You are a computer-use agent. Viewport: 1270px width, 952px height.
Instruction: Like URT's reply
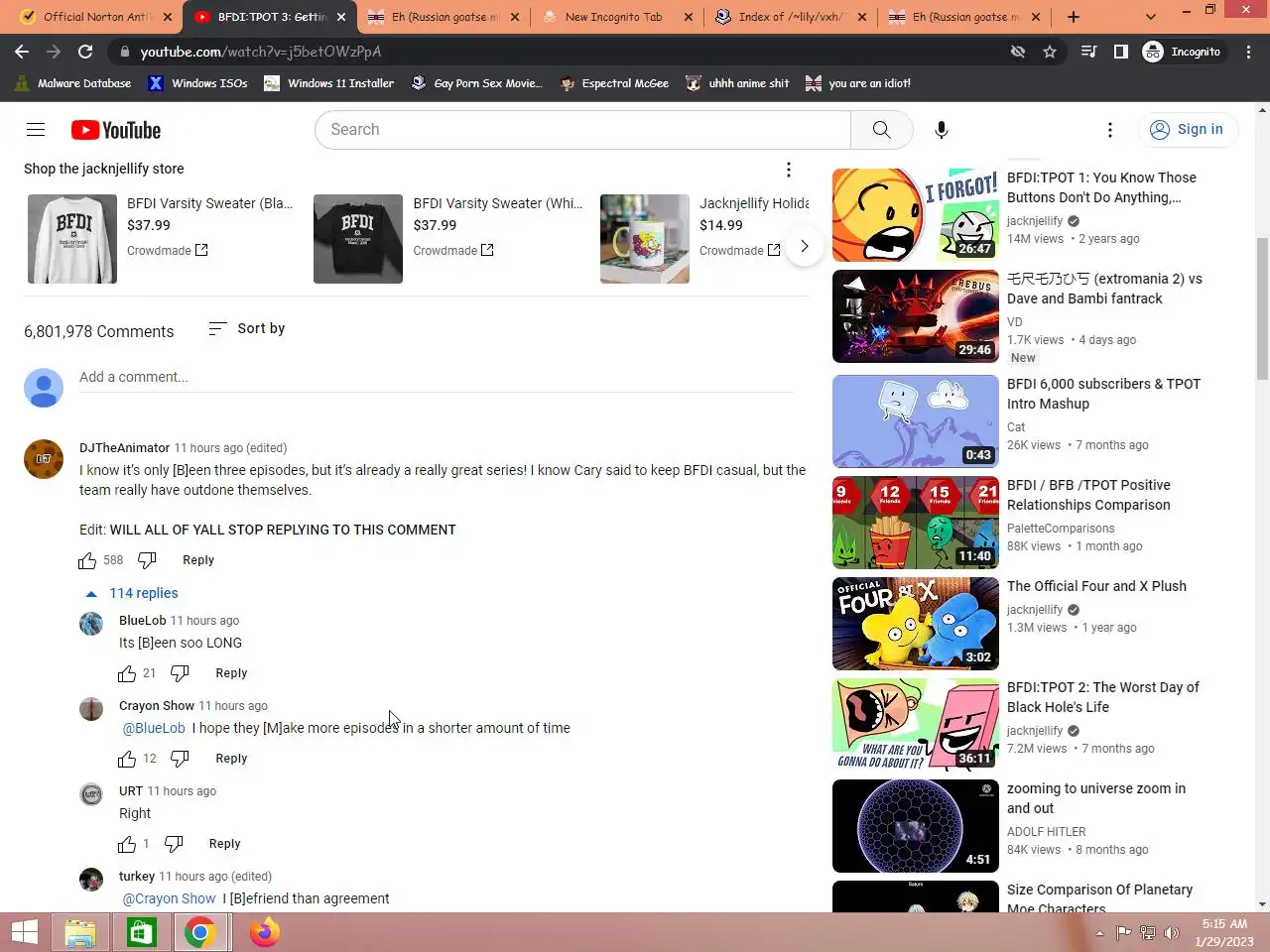127,844
